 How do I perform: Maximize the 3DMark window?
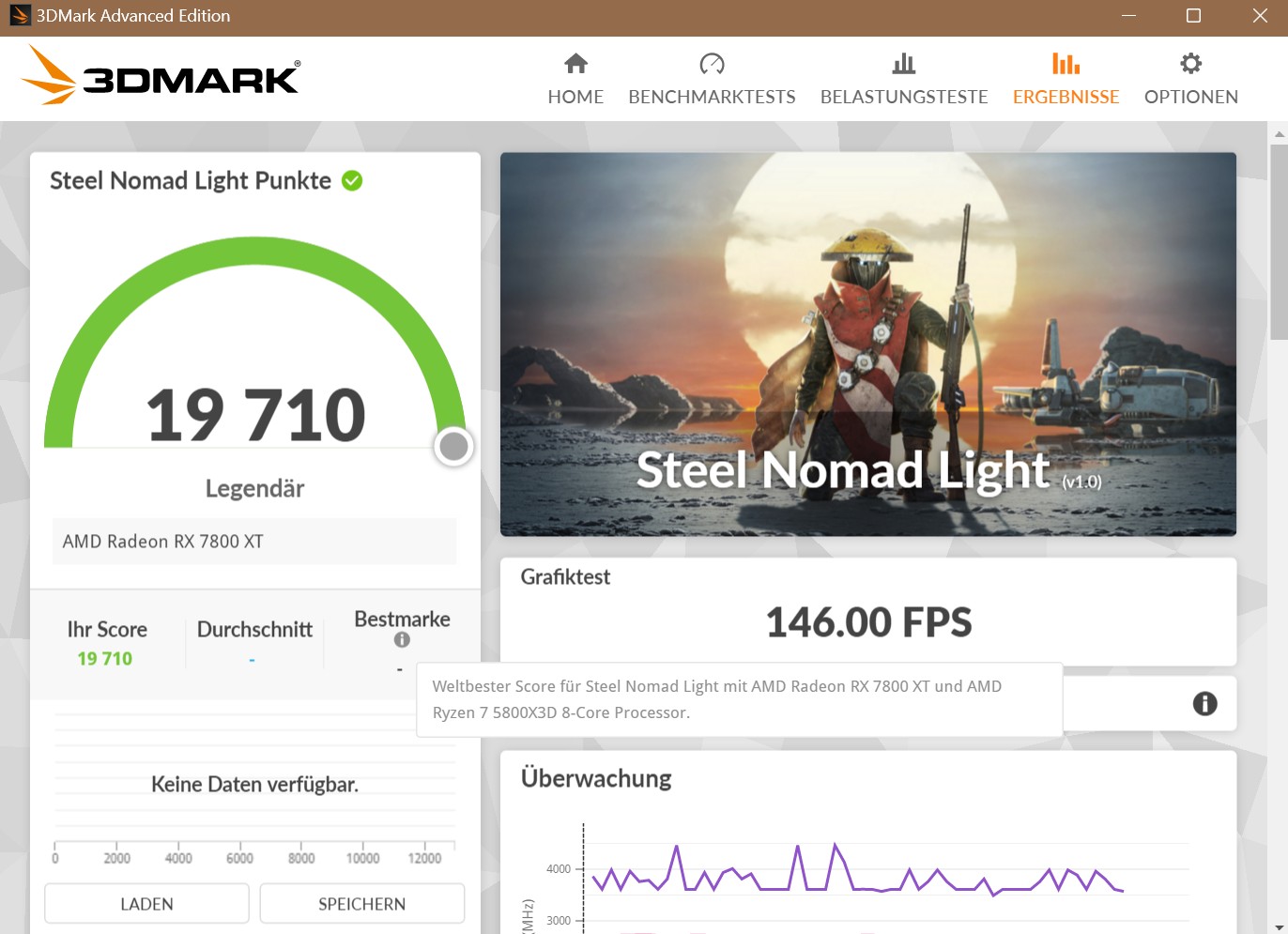(1193, 16)
